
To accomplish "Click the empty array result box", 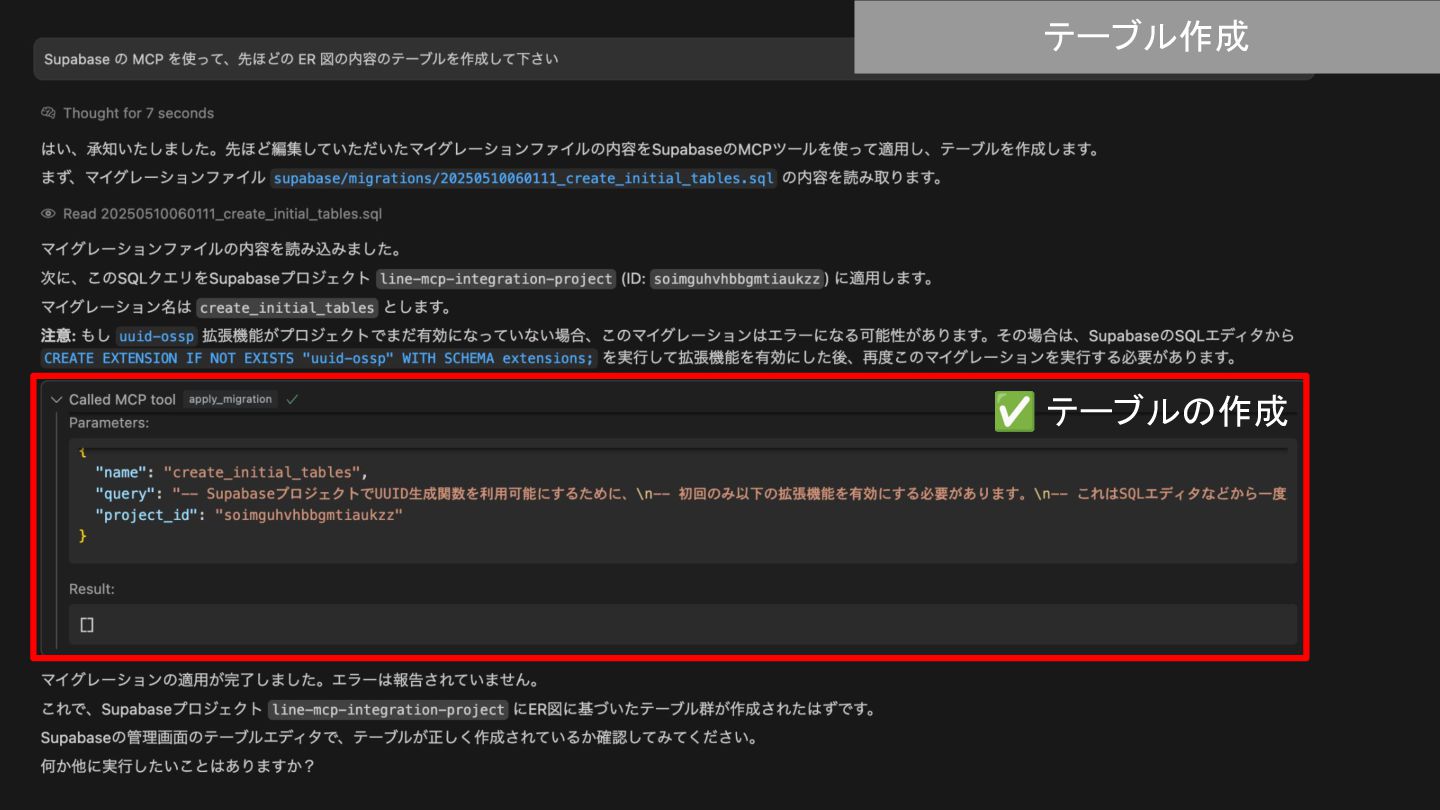I will tap(683, 624).
